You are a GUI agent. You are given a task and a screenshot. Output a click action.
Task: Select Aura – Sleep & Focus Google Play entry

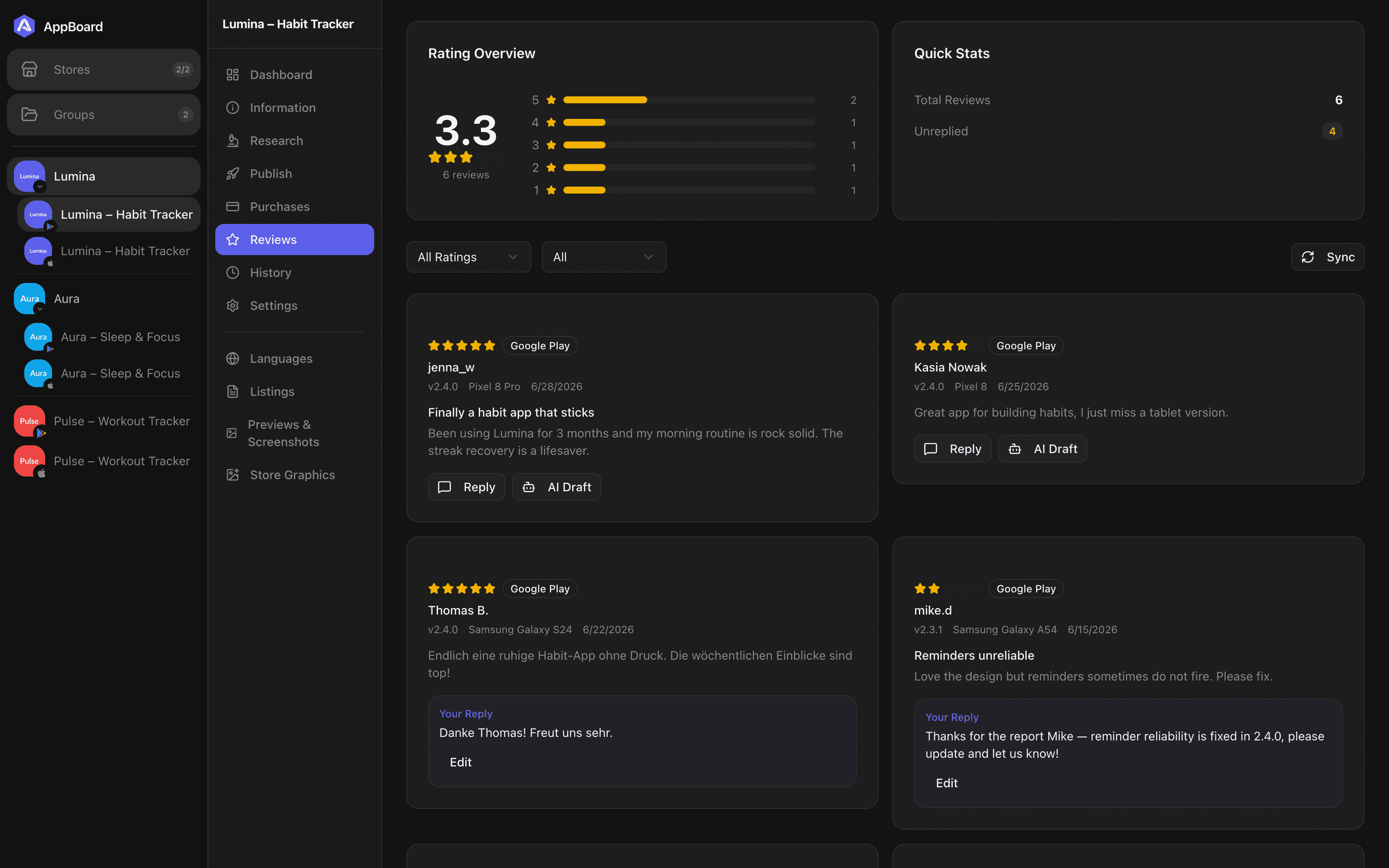(109, 337)
